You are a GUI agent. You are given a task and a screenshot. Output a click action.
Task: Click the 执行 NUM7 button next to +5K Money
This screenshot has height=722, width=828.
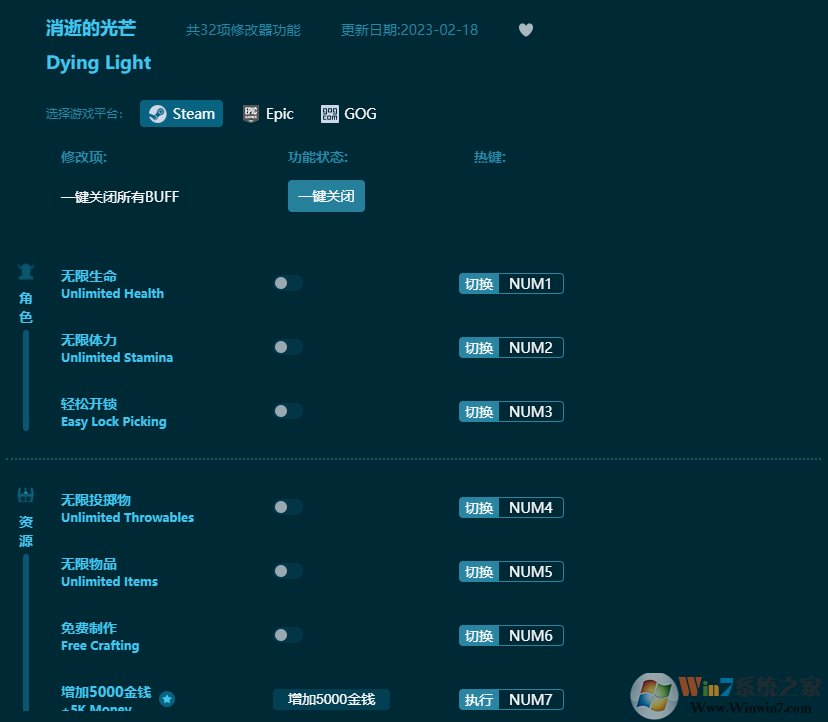[x=511, y=699]
